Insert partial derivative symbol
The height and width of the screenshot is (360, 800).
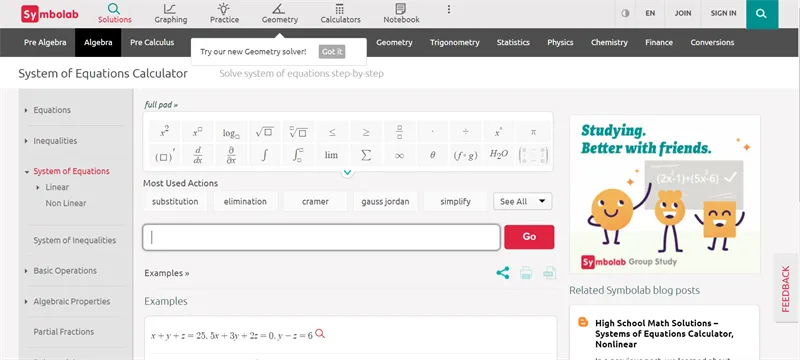pos(231,155)
